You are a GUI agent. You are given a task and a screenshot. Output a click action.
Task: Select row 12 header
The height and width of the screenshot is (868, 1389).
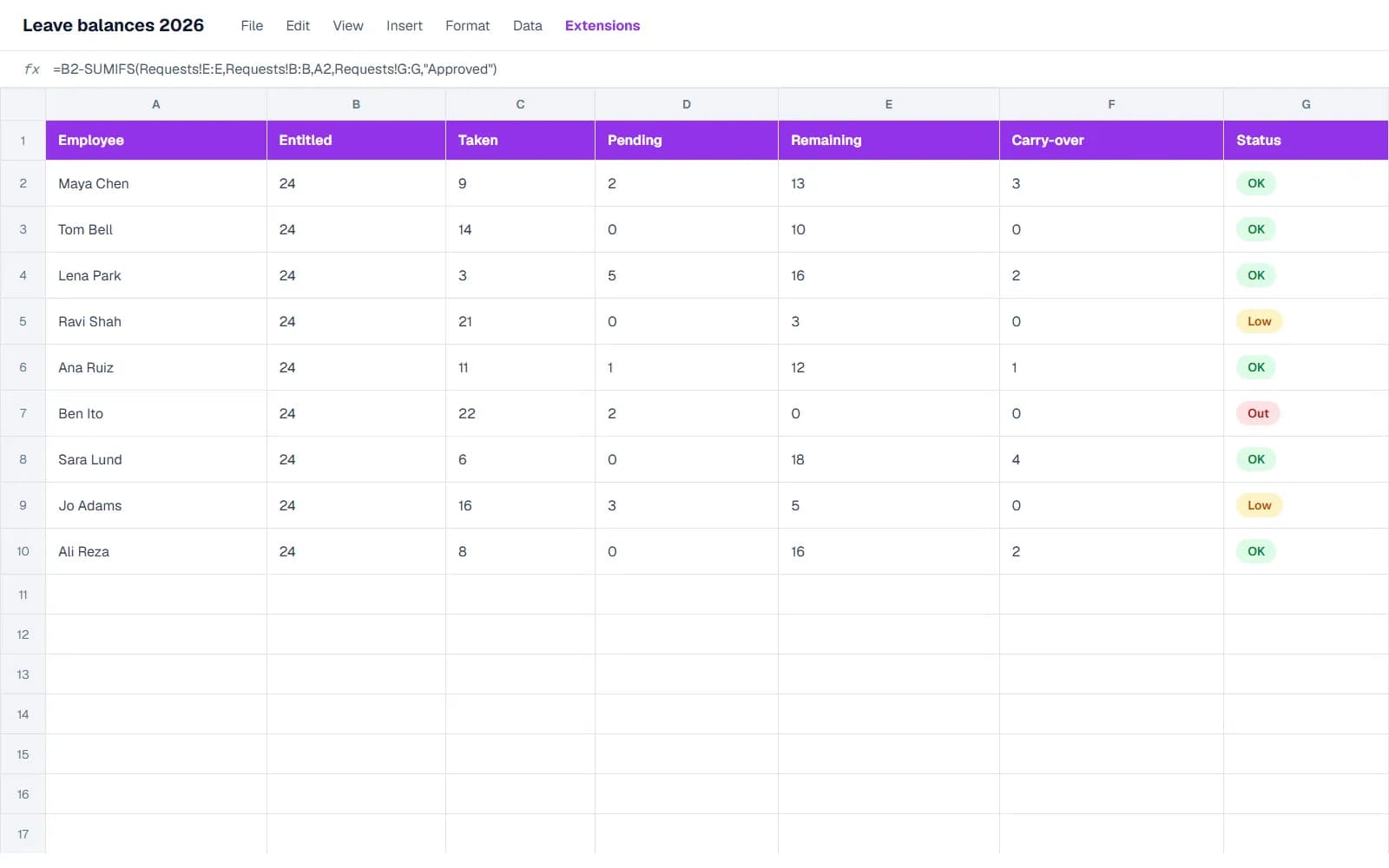pos(23,635)
